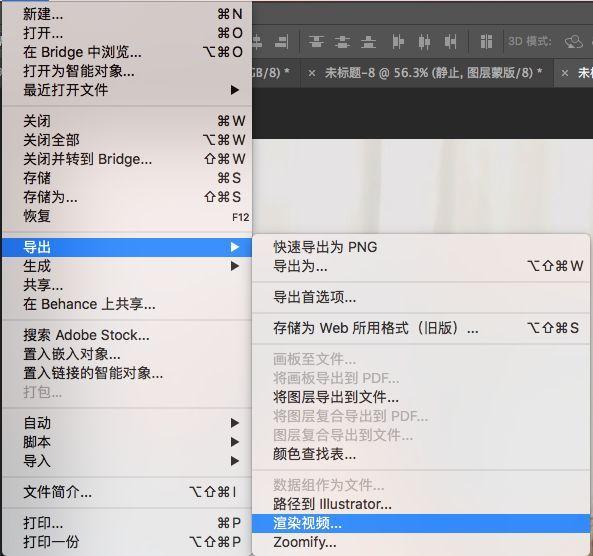Screen dimensions: 593x556
Task: Expand the 脚本 submenu arrow
Action: click(235, 442)
